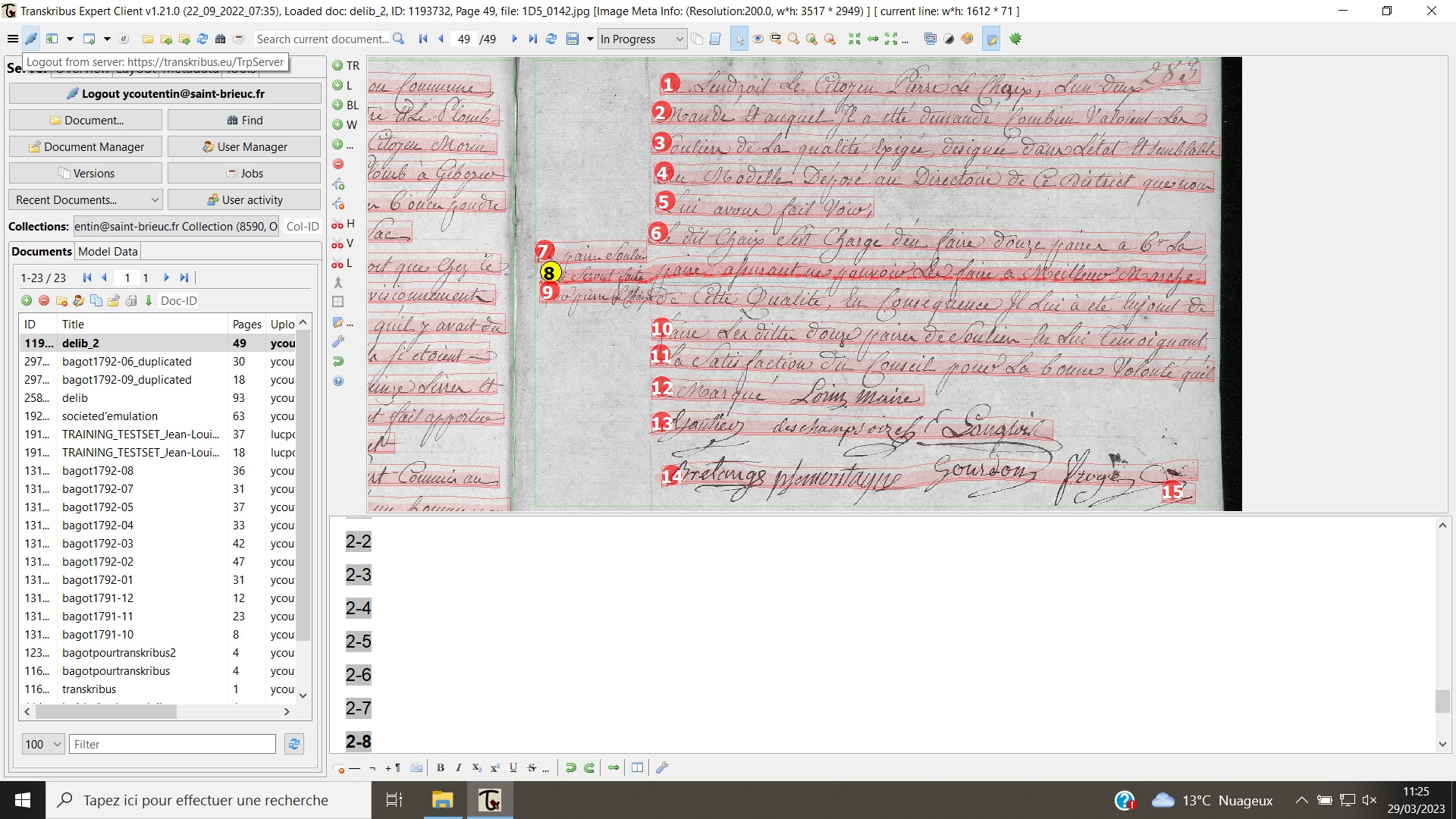Select the zoom in tool
Image resolution: width=1456 pixels, height=819 pixels.
tap(810, 39)
